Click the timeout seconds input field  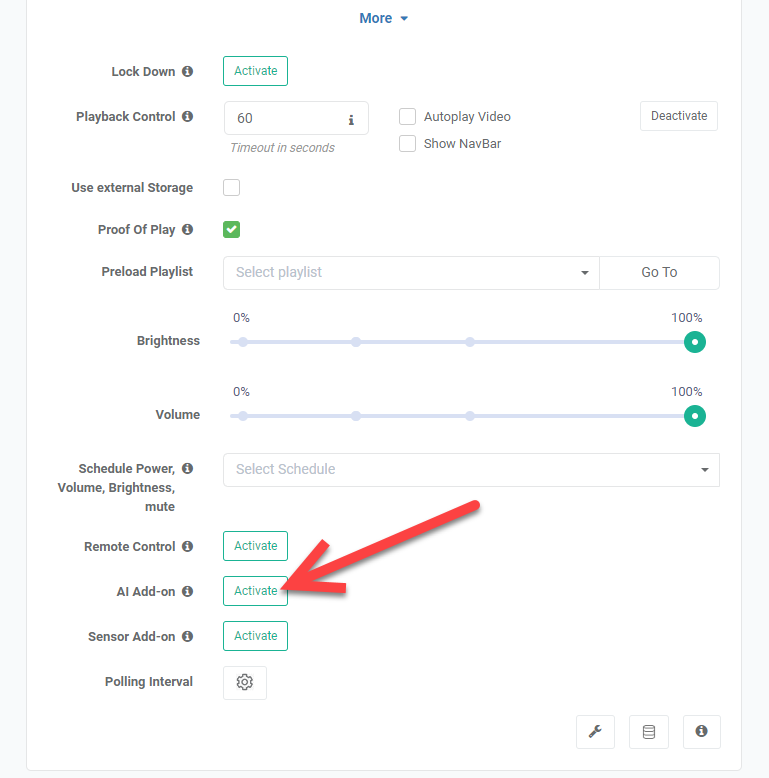tap(296, 118)
